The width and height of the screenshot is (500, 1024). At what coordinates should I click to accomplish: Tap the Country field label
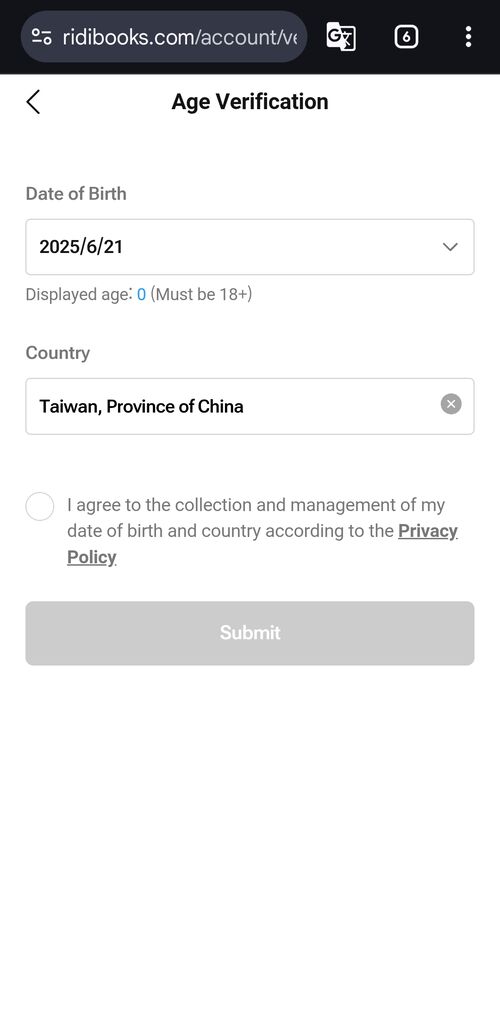[57, 353]
